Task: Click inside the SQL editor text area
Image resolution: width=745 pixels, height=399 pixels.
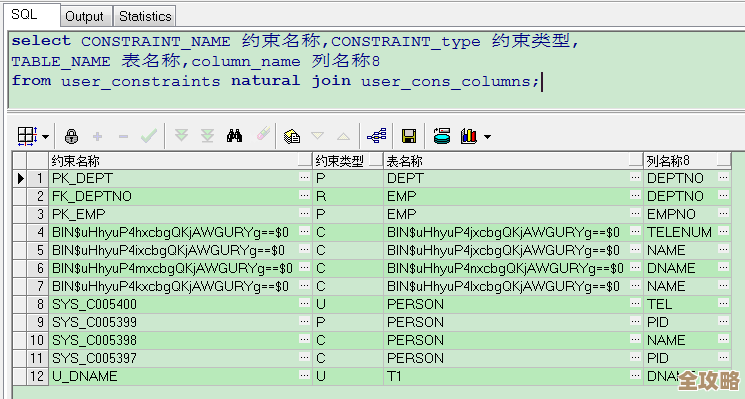Action: (376, 70)
